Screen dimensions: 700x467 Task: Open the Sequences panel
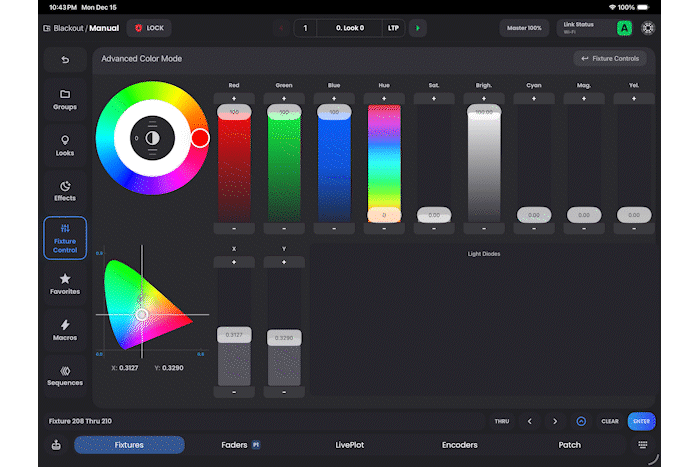(x=65, y=376)
